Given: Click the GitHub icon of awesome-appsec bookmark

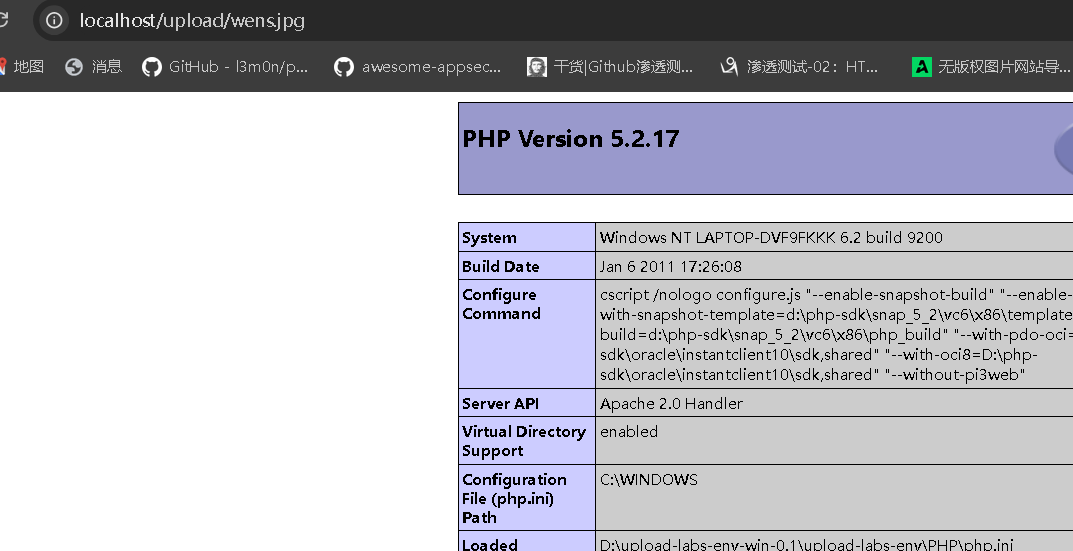Looking at the screenshot, I should click(x=344, y=66).
